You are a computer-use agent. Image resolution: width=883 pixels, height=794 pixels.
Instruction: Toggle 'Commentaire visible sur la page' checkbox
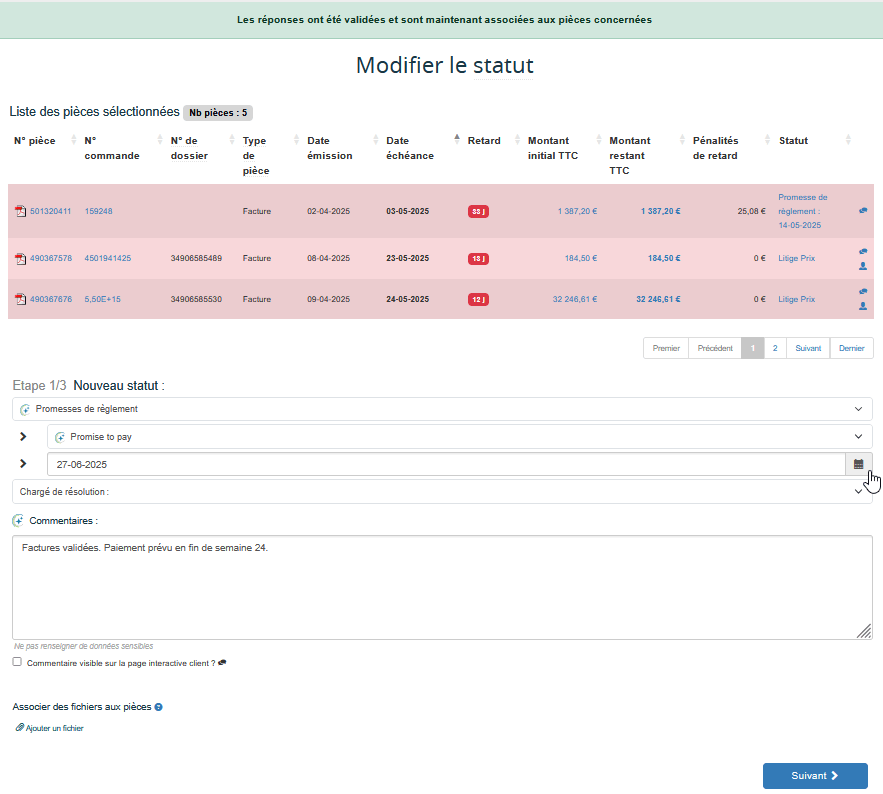tap(17, 662)
